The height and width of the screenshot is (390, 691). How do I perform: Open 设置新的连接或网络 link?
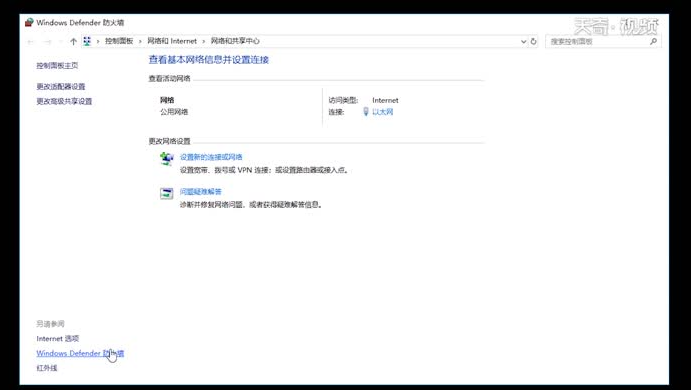(211, 157)
